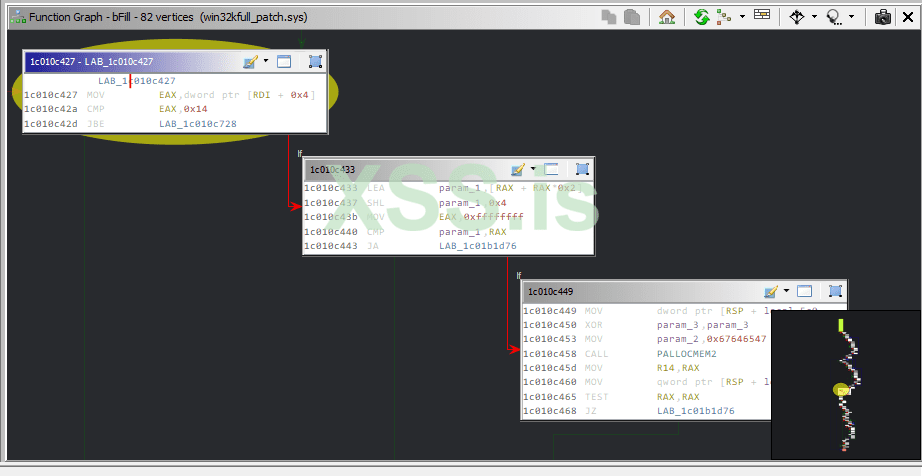The height and width of the screenshot is (476, 922).
Task: Select address 1c010c443 JA line
Action: coord(330,246)
